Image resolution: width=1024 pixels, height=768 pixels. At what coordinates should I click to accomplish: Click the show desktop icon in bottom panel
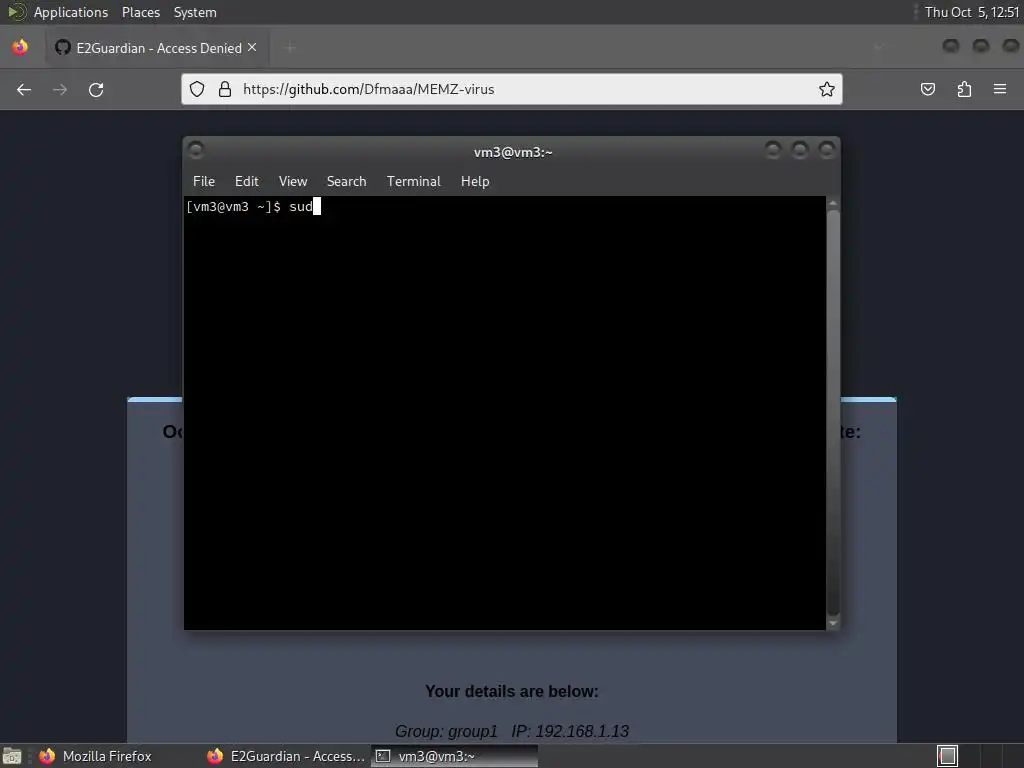[x=12, y=756]
